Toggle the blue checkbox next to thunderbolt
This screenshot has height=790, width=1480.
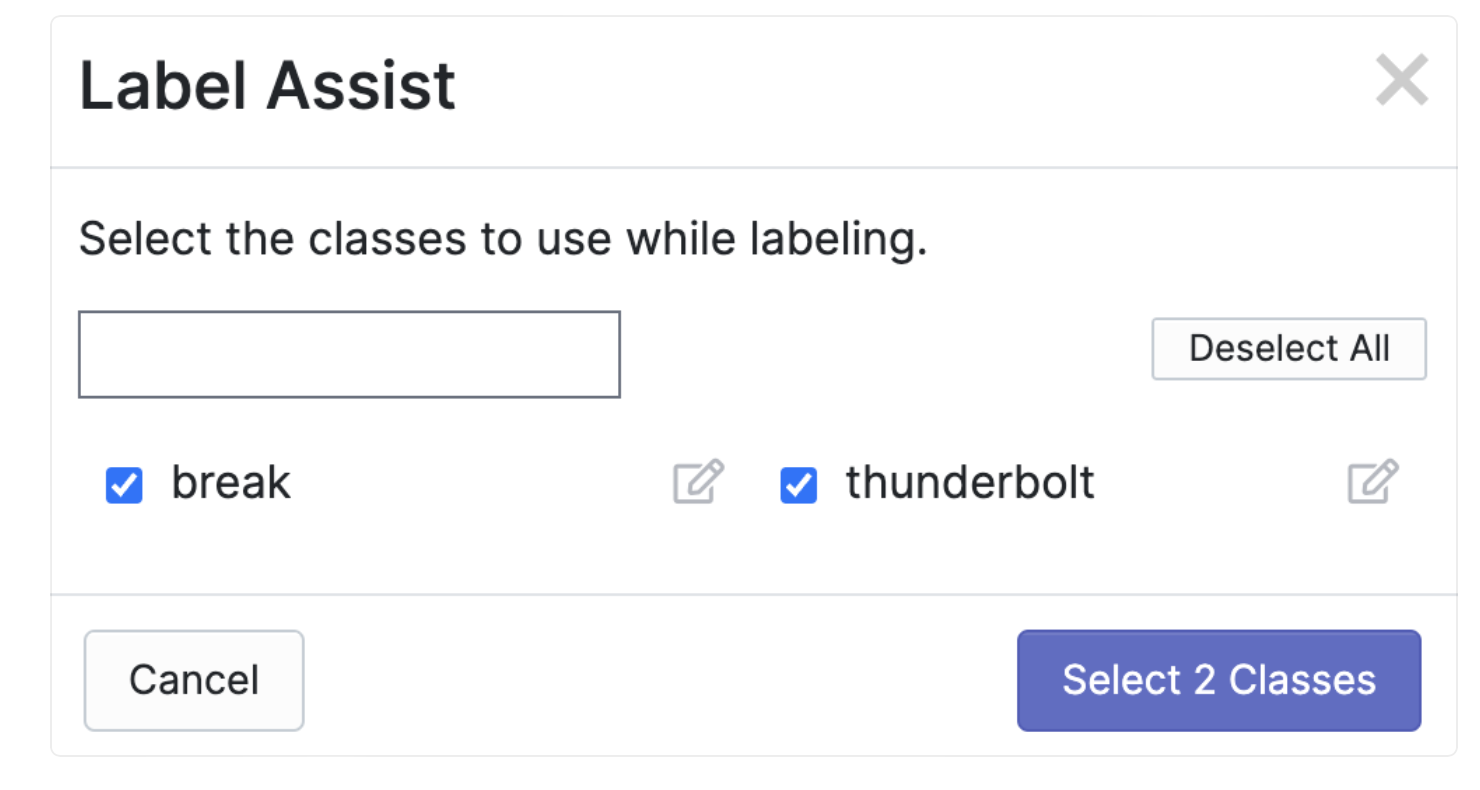(x=798, y=486)
